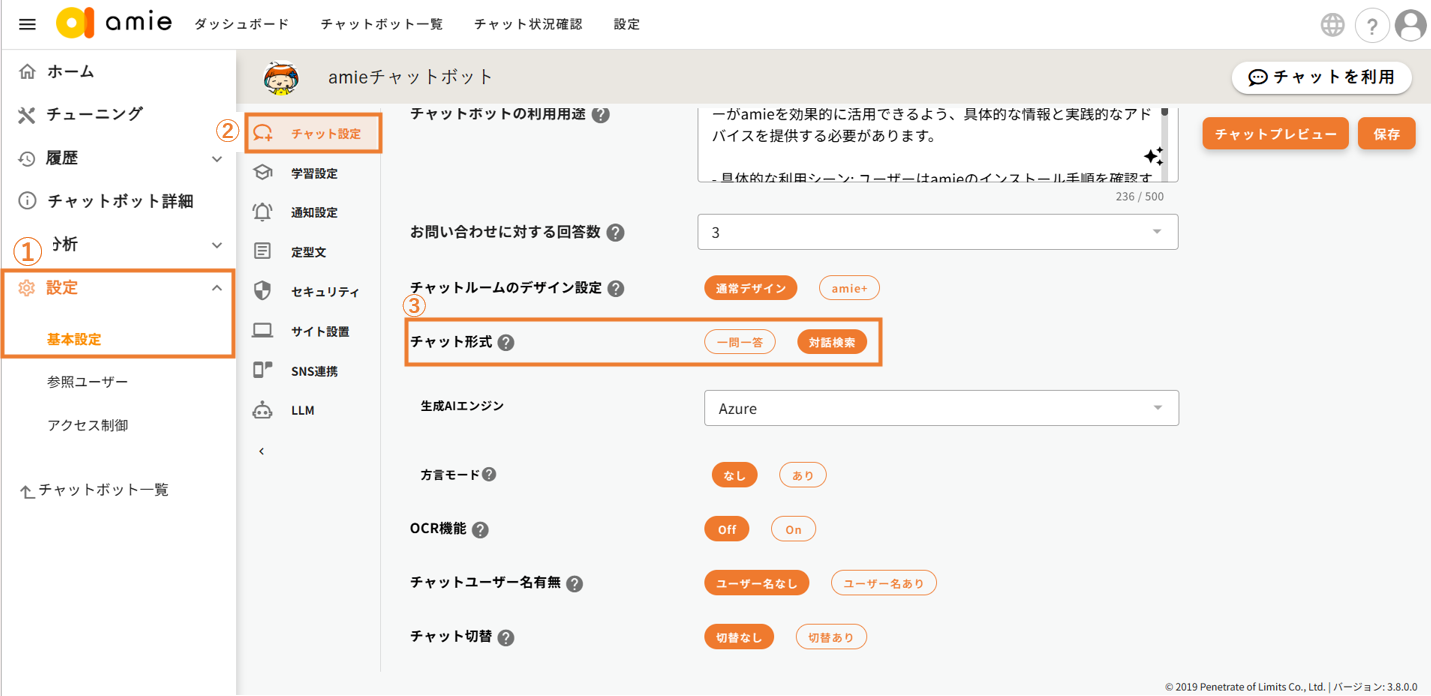Select 一問一答 chat format
The height and width of the screenshot is (696, 1431).
tap(739, 342)
